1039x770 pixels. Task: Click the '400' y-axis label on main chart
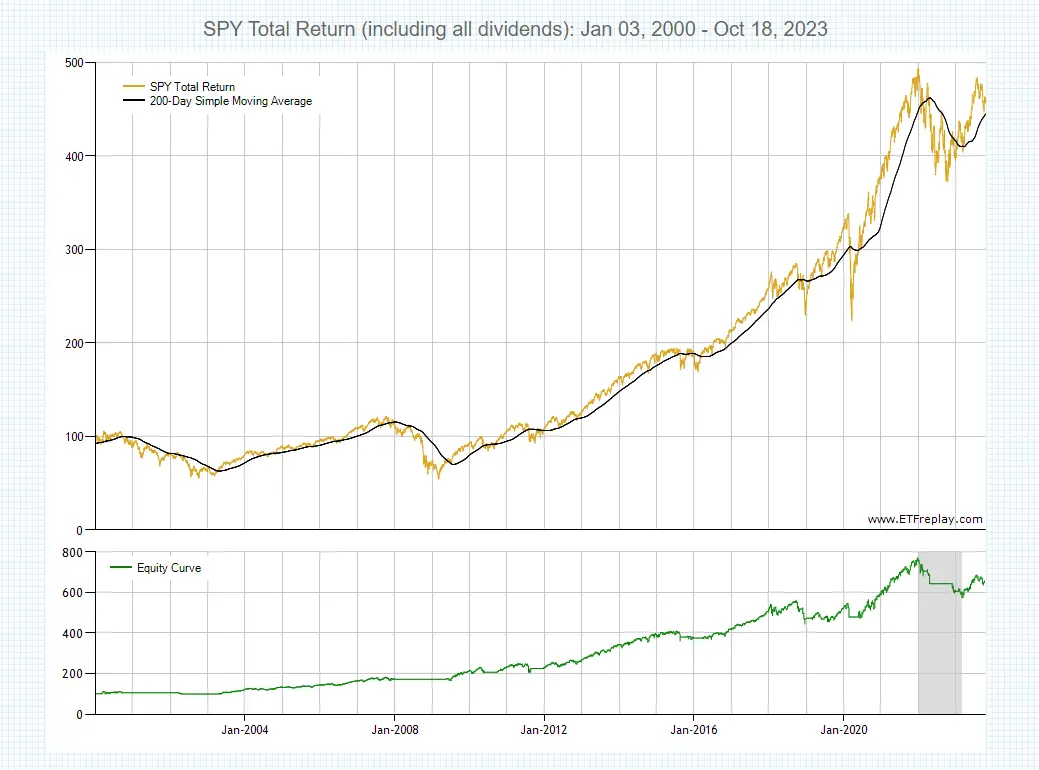point(74,157)
